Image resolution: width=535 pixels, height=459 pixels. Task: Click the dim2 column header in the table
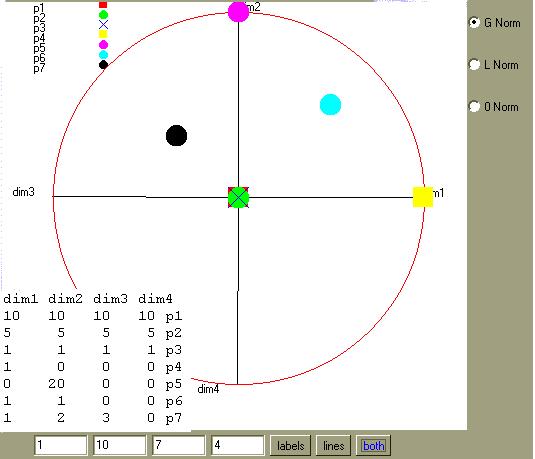pyautogui.click(x=65, y=299)
